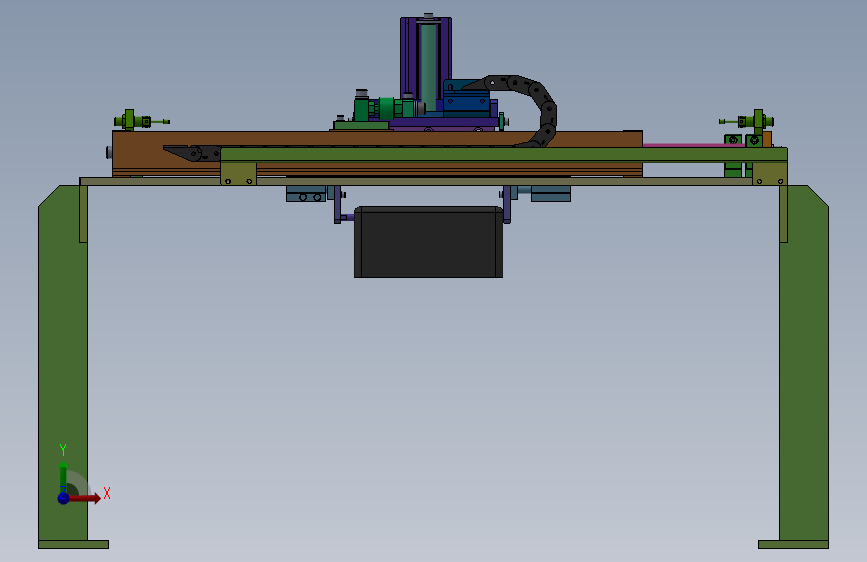Select the right leg base foot plate
867x562 pixels.
[x=793, y=545]
